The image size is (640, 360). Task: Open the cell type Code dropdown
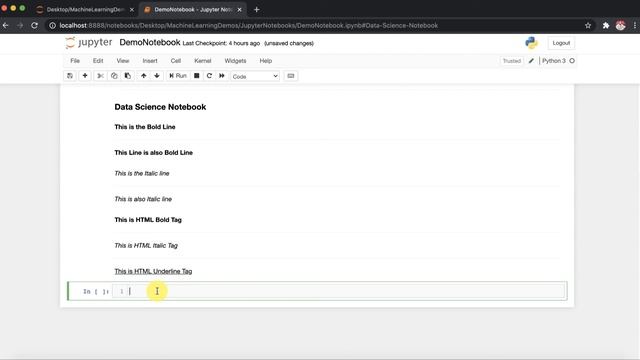pos(255,76)
